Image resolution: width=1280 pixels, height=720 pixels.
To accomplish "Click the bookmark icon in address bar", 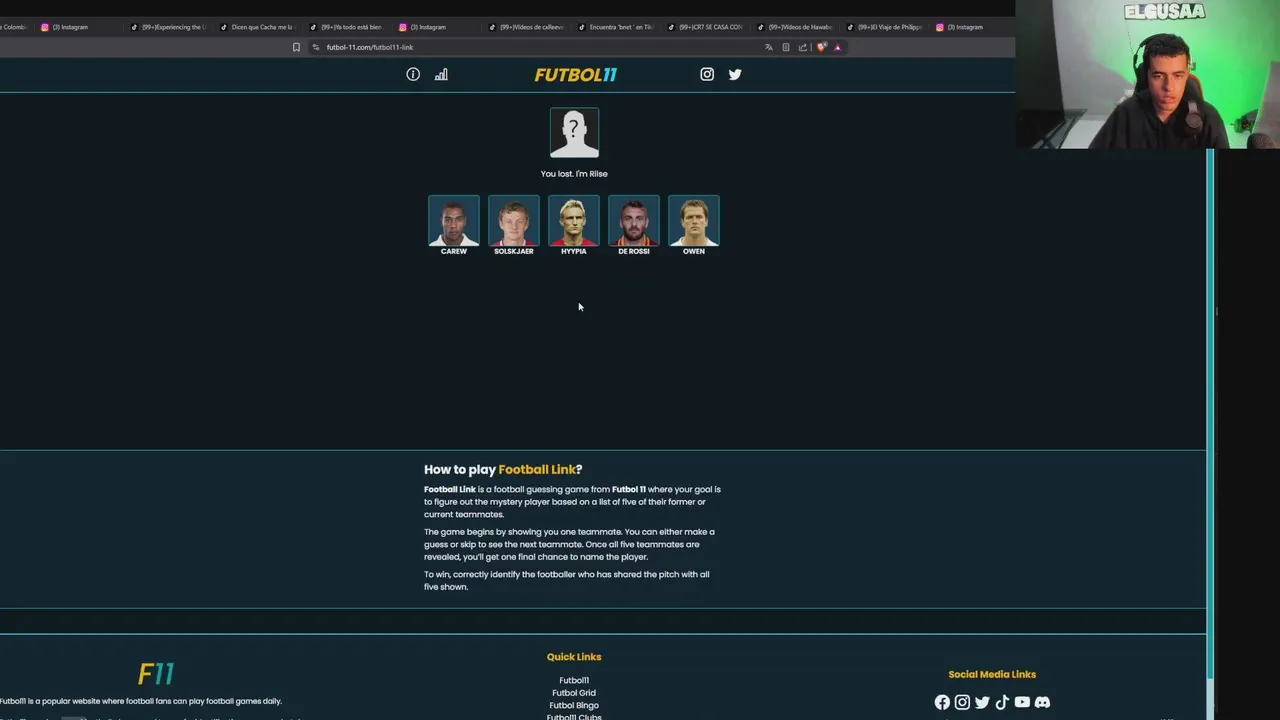I will point(296,47).
